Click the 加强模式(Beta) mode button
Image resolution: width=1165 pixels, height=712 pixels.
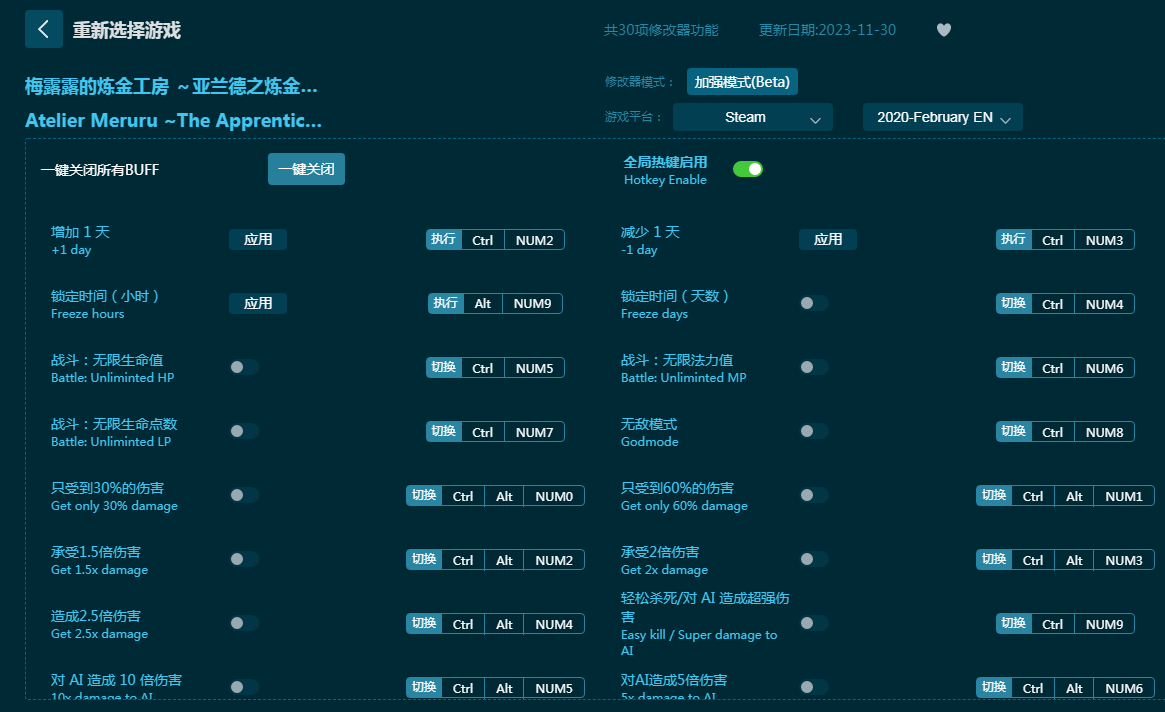tap(742, 82)
